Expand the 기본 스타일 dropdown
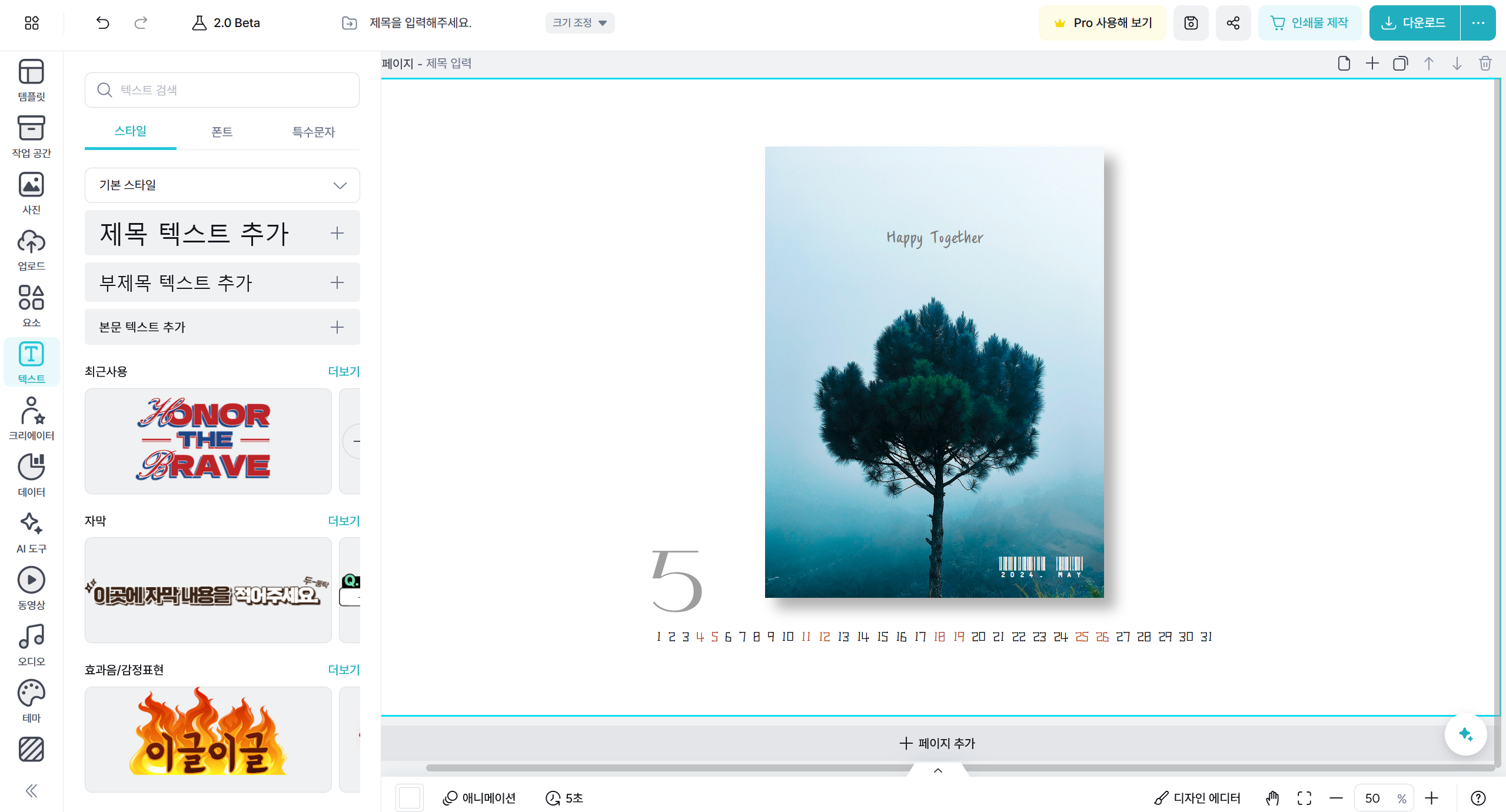 tap(222, 185)
